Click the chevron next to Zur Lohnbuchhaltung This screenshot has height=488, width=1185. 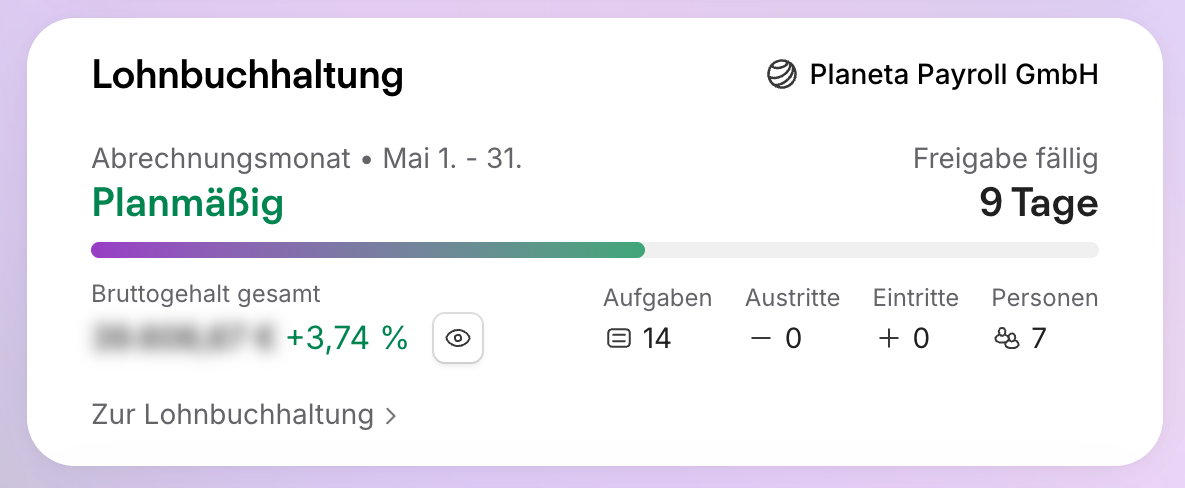tap(390, 415)
